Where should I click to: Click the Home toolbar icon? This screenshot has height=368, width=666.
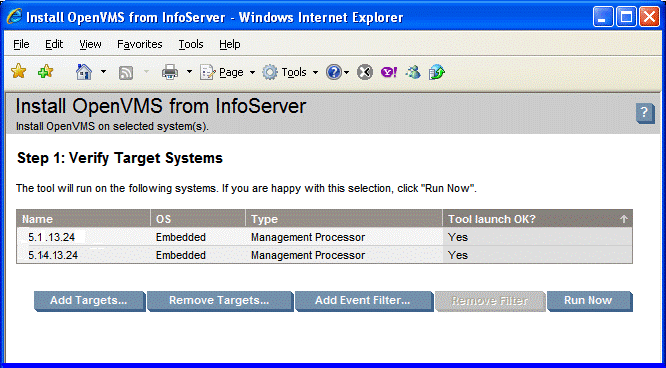pyautogui.click(x=84, y=72)
